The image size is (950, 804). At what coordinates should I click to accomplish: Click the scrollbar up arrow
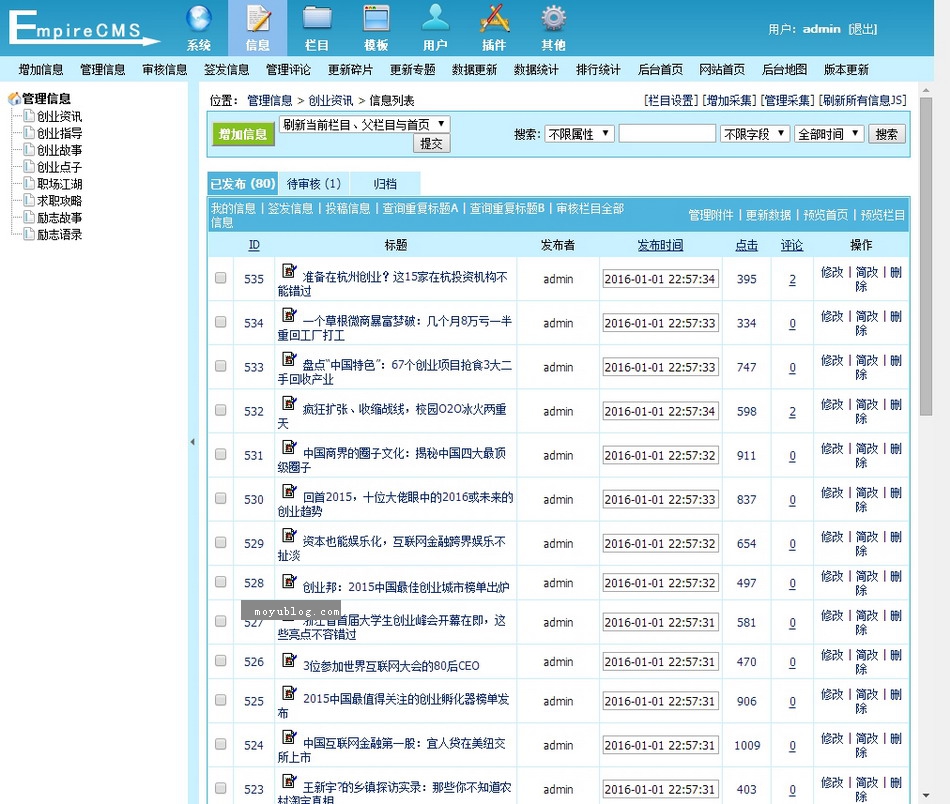tap(926, 91)
